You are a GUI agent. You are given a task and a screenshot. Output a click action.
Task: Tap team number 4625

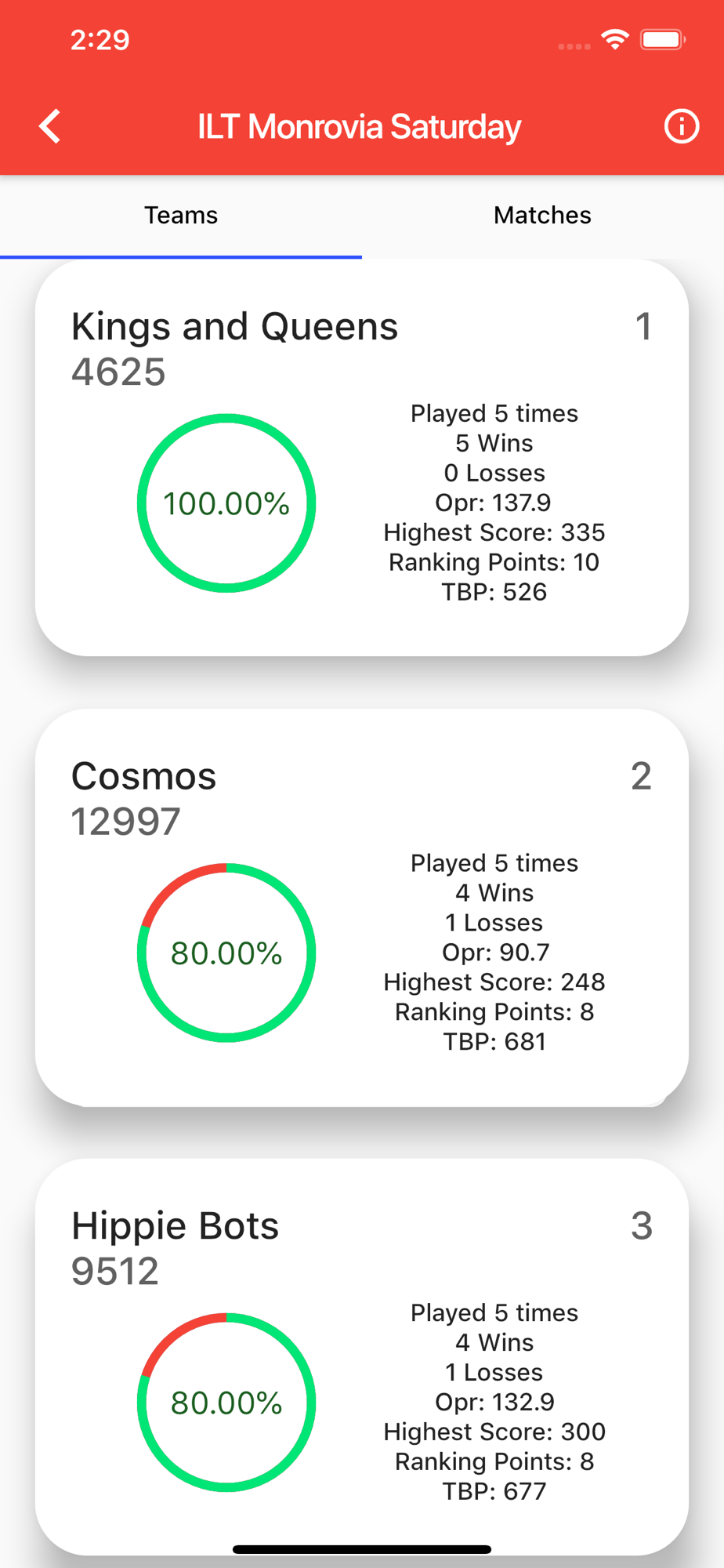pyautogui.click(x=118, y=372)
